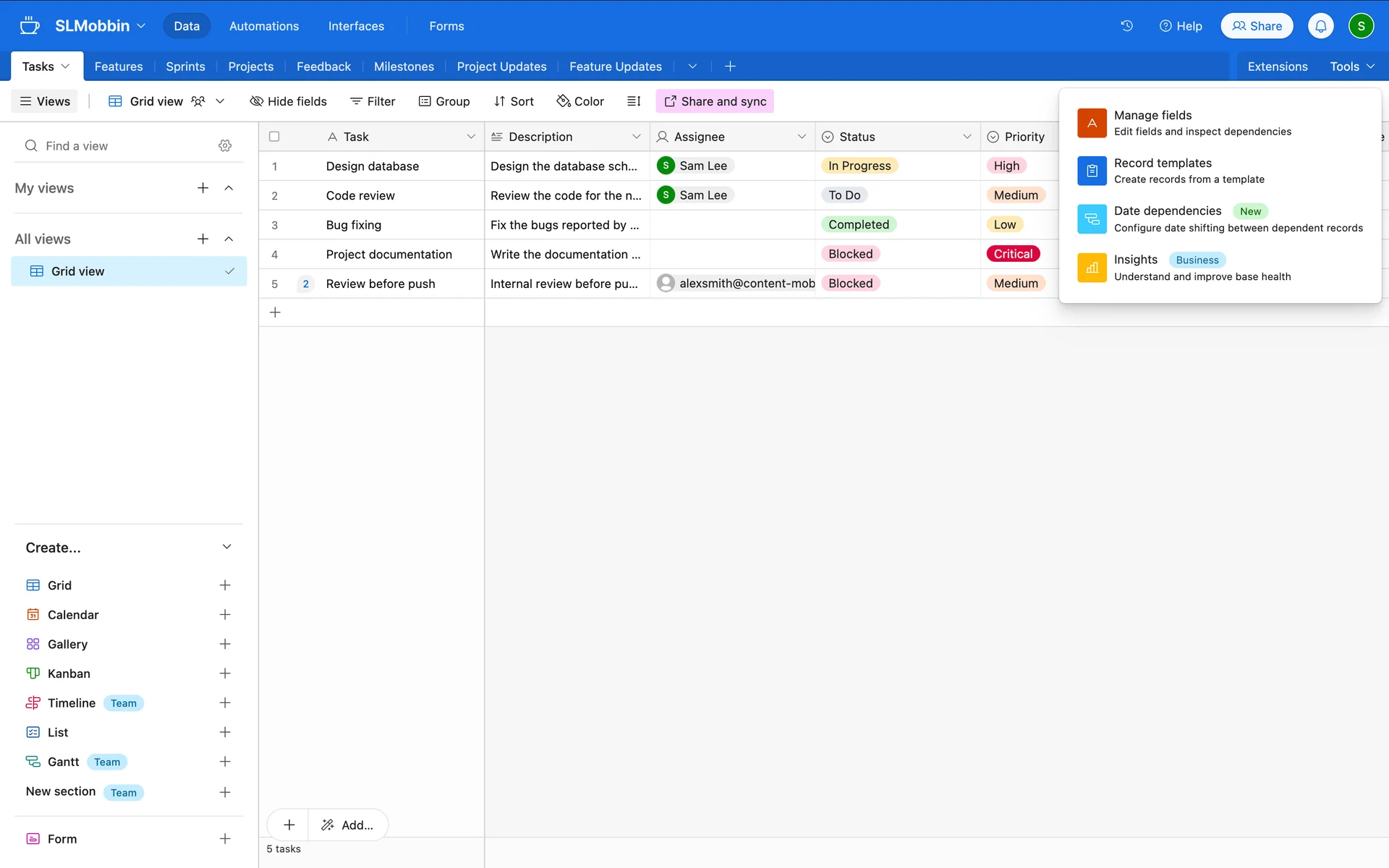Screen dimensions: 1389x868
Task: Expand the Tools dropdown menu
Action: [x=1351, y=67]
